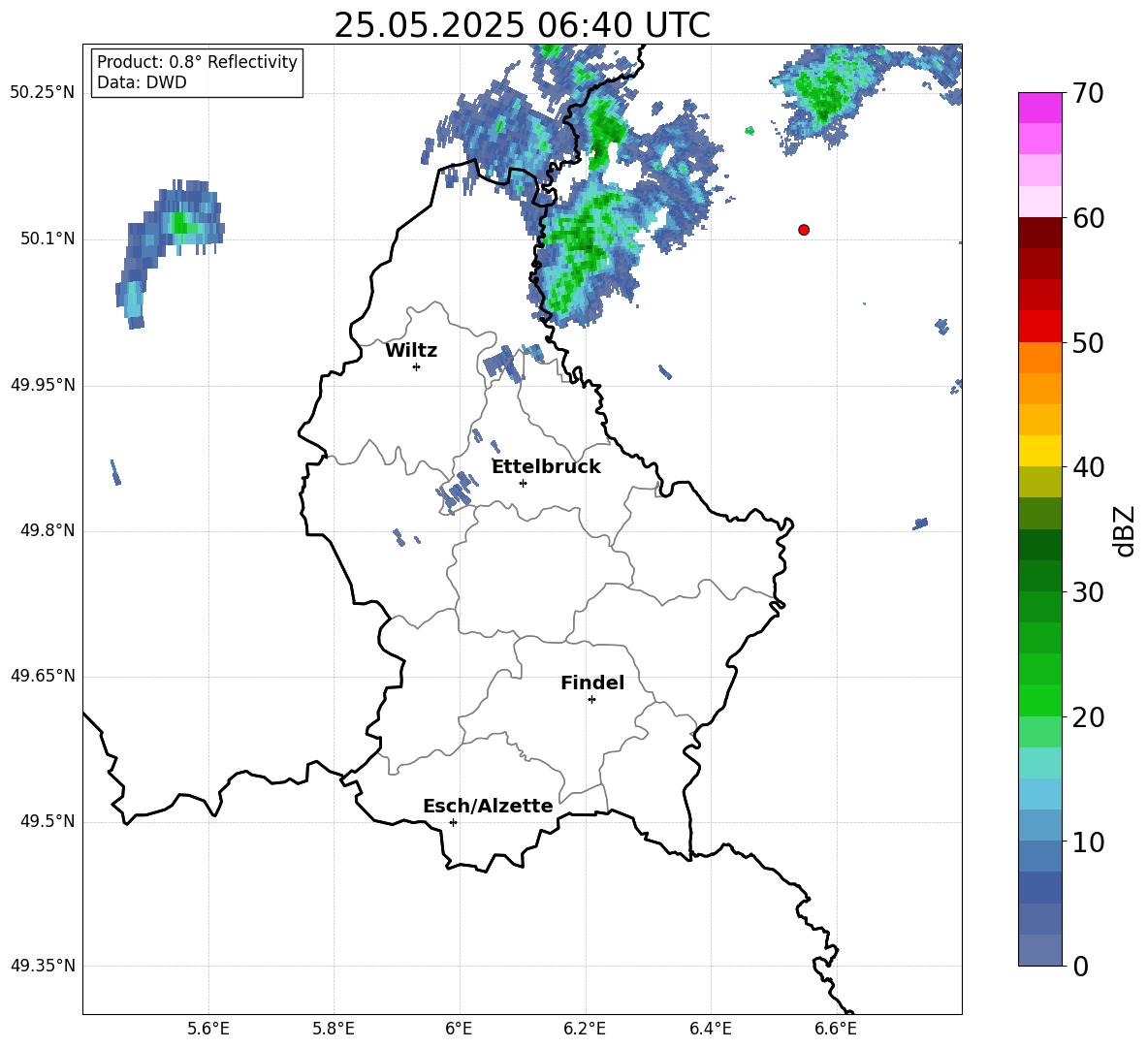This screenshot has width=1148, height=1048.
Task: Click the 6°E longitude label
Action: click(459, 1029)
